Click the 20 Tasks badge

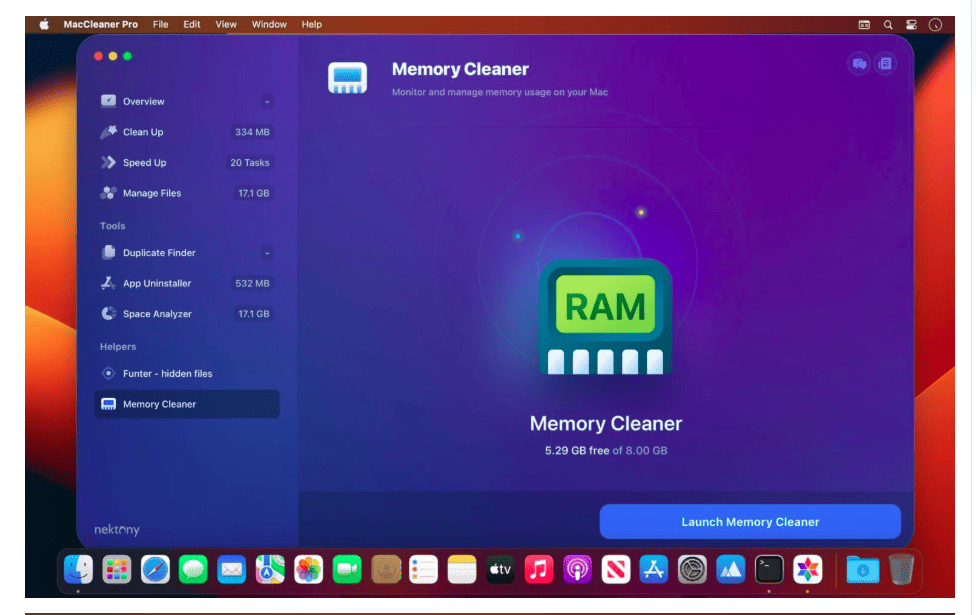click(x=250, y=162)
